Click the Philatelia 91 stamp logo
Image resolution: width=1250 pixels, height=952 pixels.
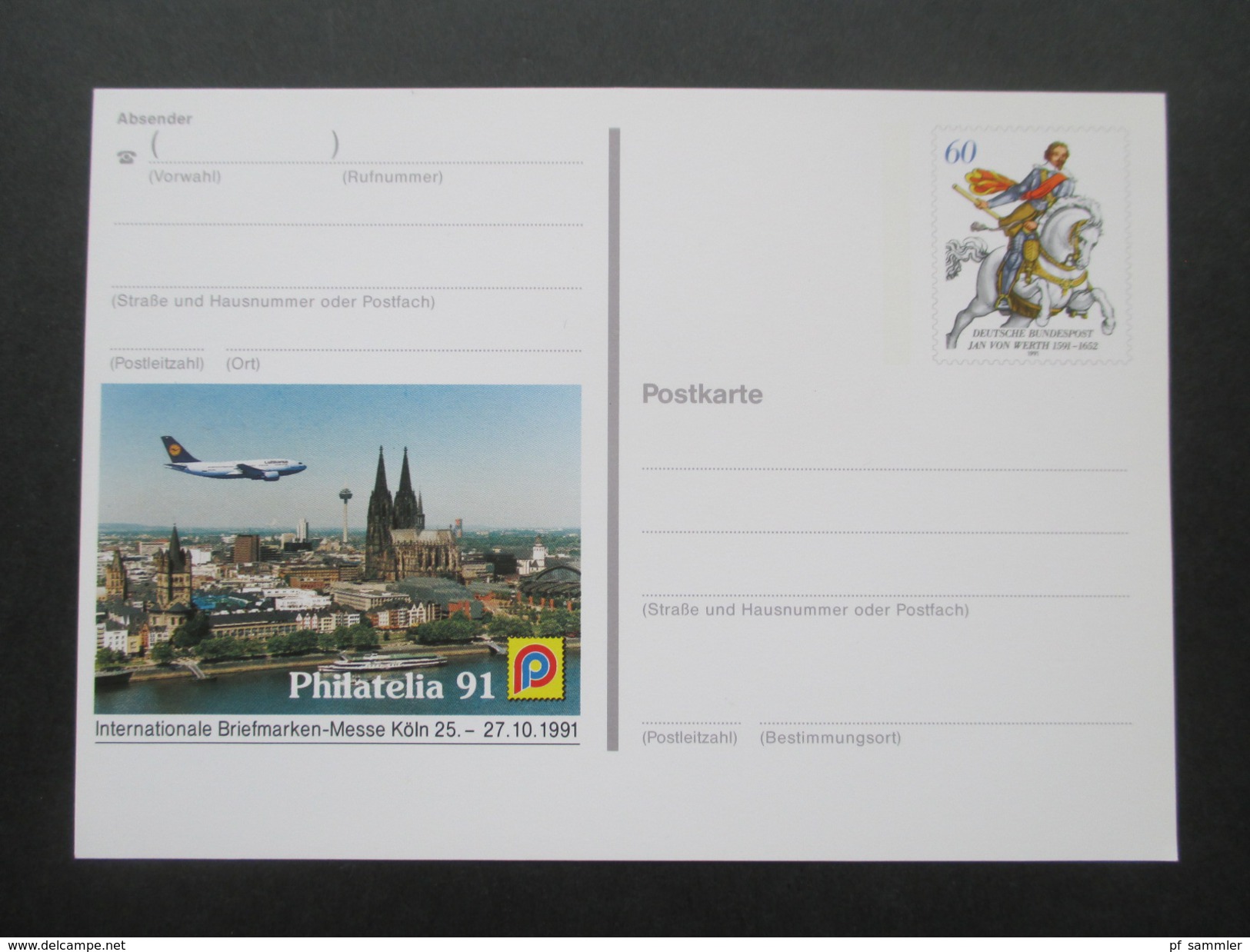point(536,667)
